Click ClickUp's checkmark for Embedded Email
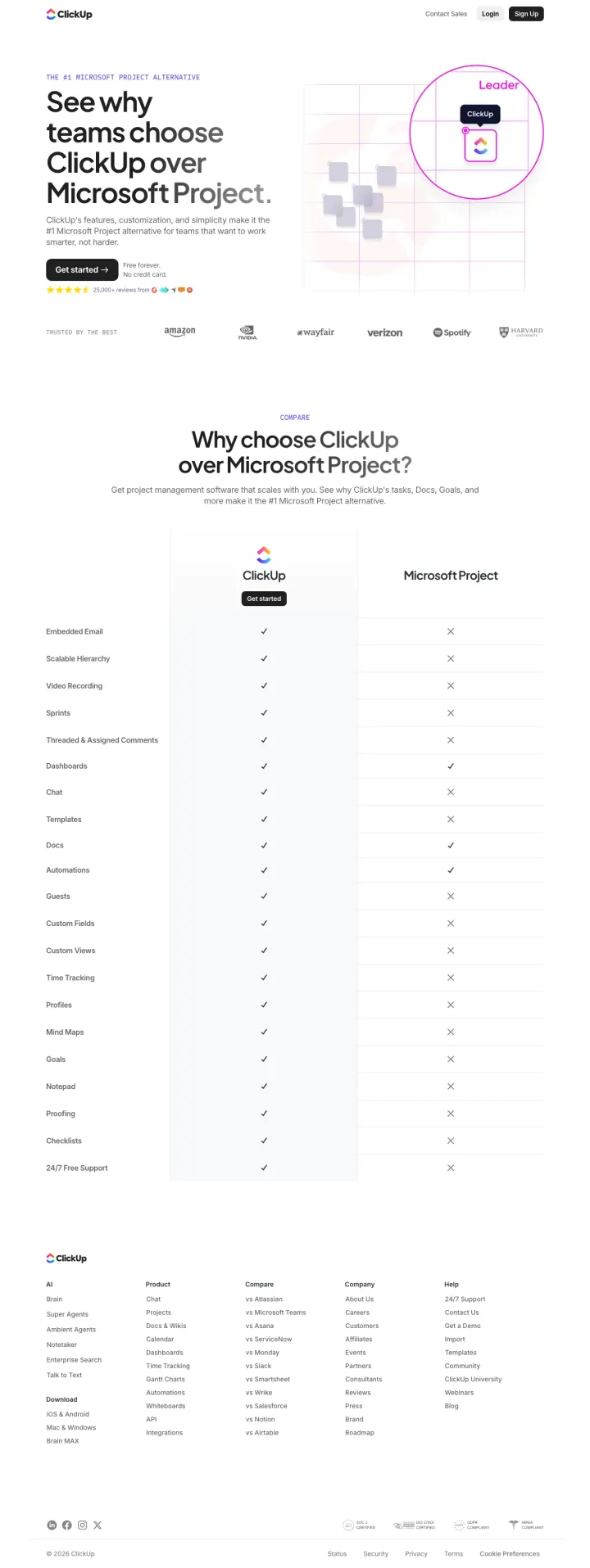The height and width of the screenshot is (1568, 590). pos(264,631)
